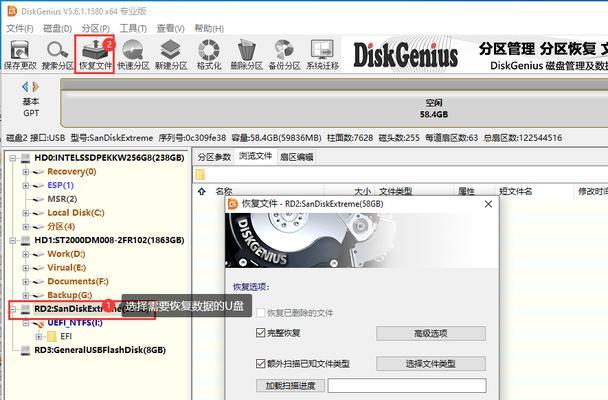Select MSR(2) partition in the tree
The image size is (608, 400).
(x=62, y=199)
